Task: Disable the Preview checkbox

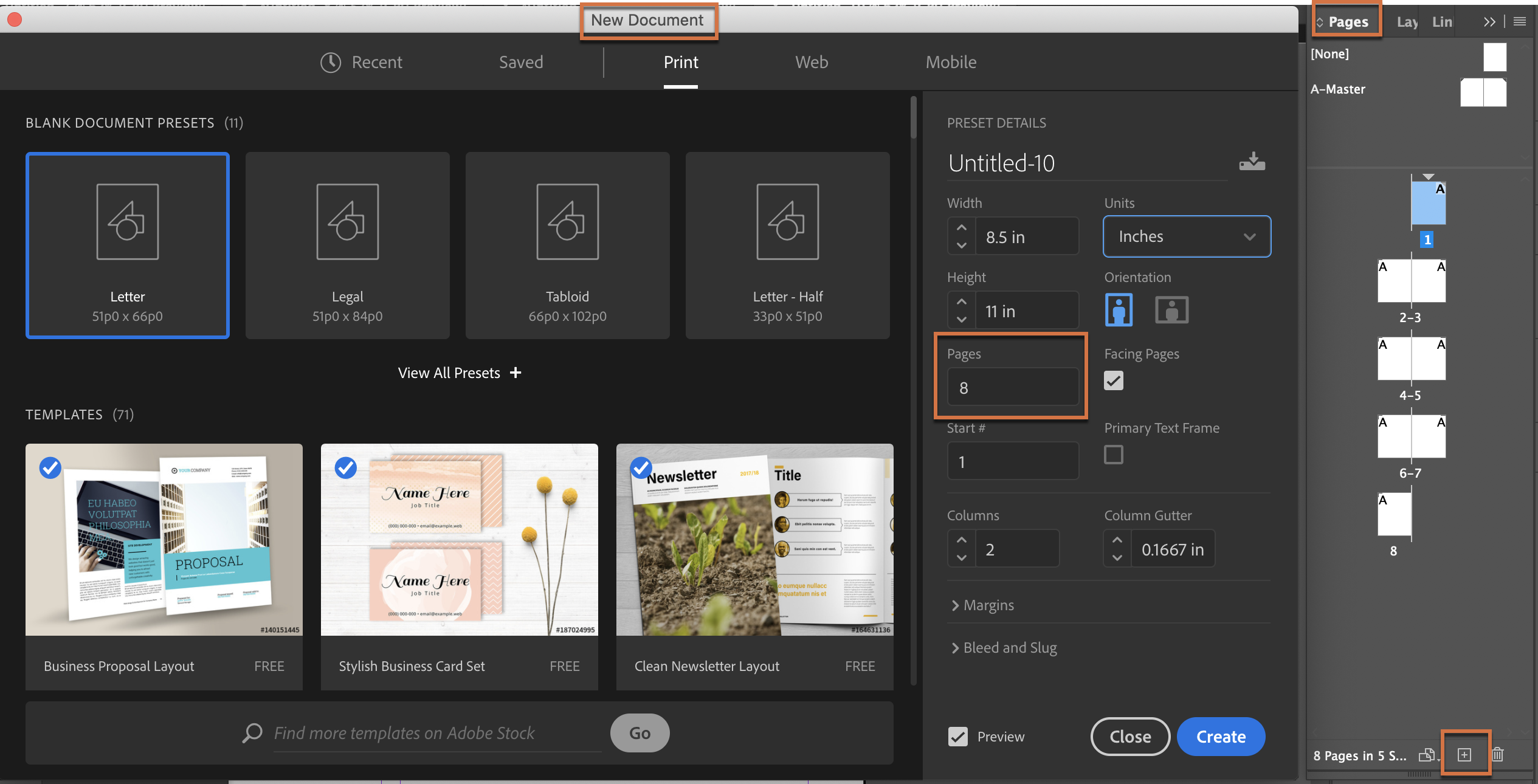Action: [957, 736]
